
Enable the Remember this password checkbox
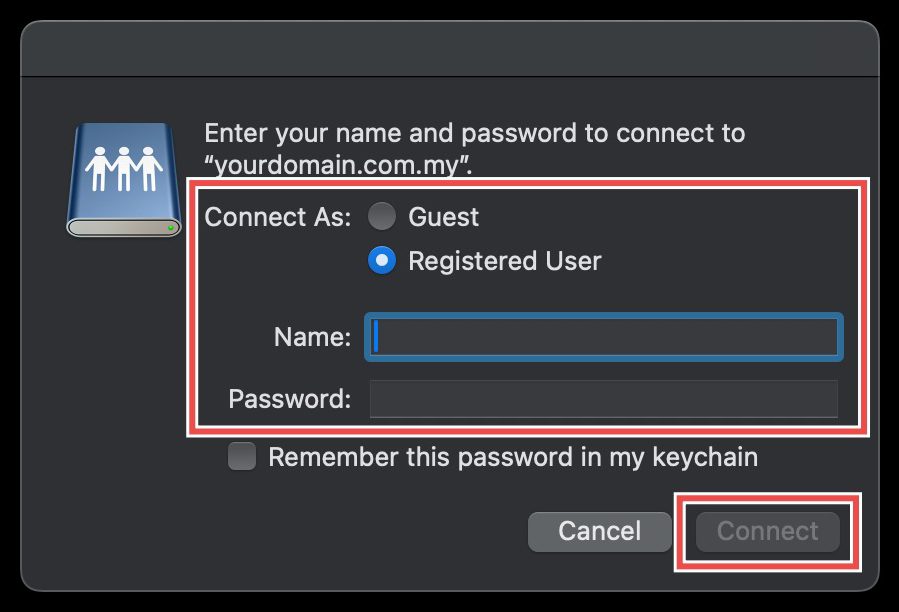point(242,457)
